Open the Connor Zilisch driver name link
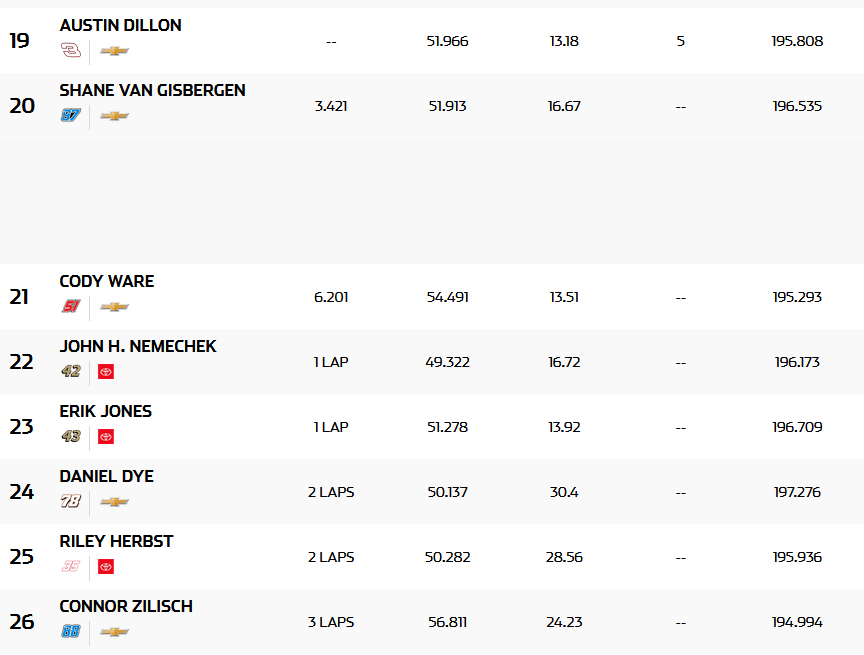Image resolution: width=864 pixels, height=655 pixels. point(126,606)
